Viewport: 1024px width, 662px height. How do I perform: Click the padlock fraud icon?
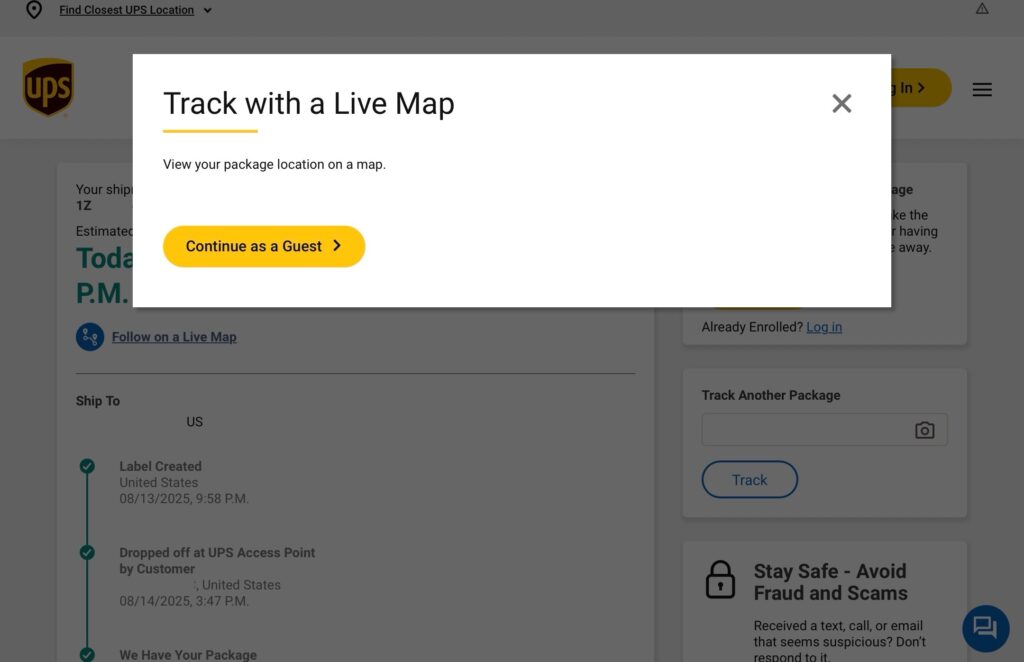pyautogui.click(x=720, y=580)
